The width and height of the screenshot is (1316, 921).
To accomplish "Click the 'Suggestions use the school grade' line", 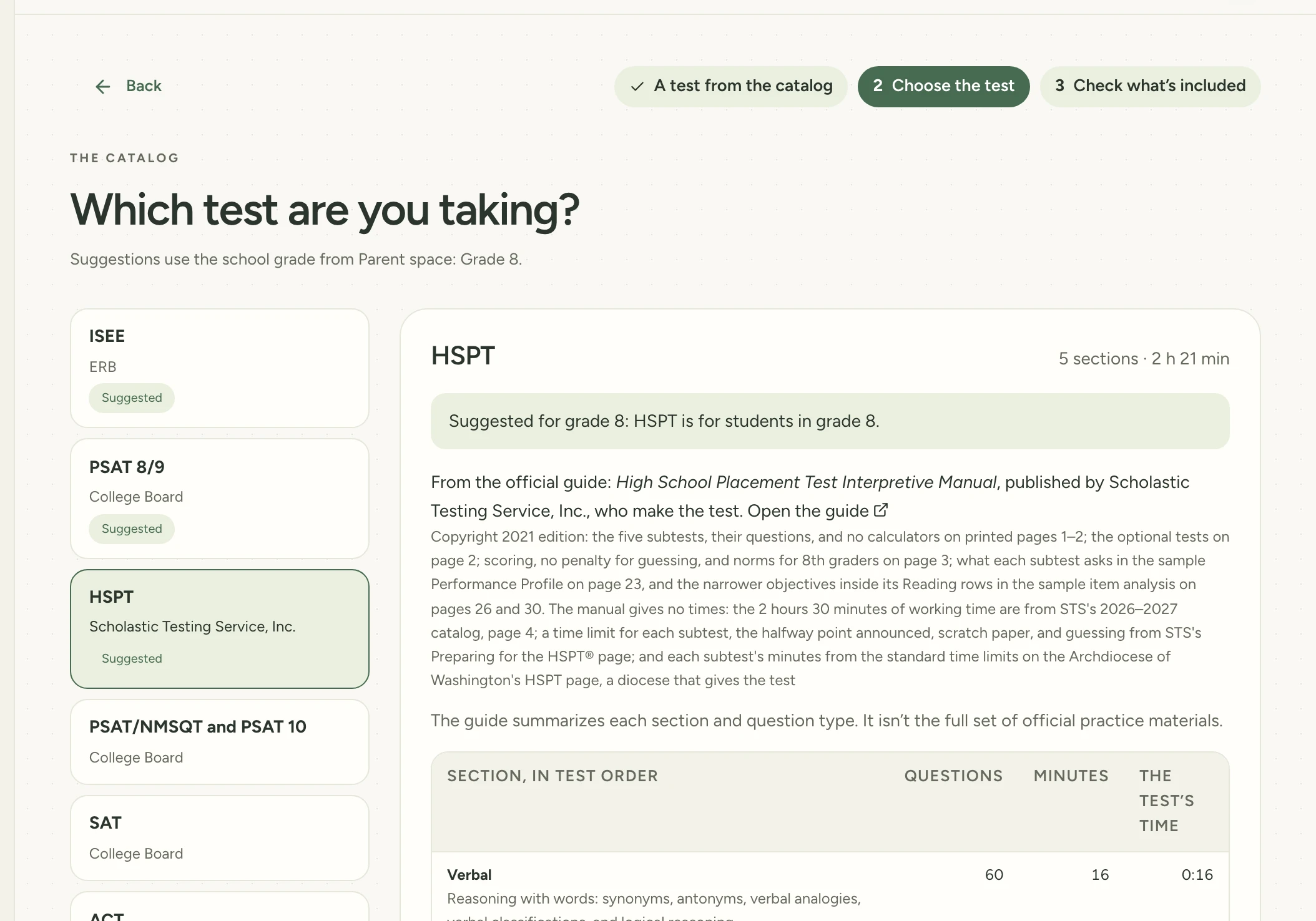I will click(x=296, y=260).
